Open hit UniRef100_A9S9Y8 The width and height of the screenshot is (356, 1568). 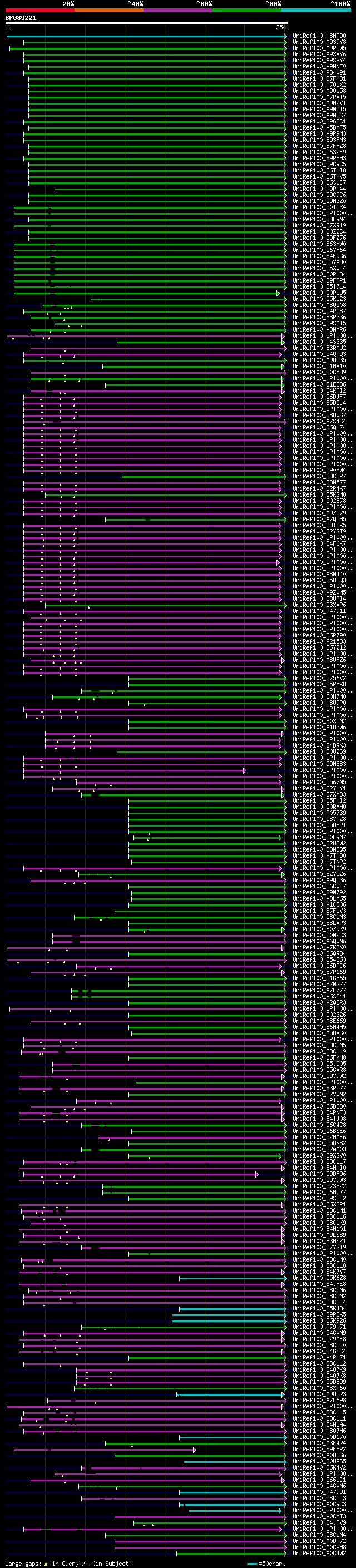tap(319, 43)
